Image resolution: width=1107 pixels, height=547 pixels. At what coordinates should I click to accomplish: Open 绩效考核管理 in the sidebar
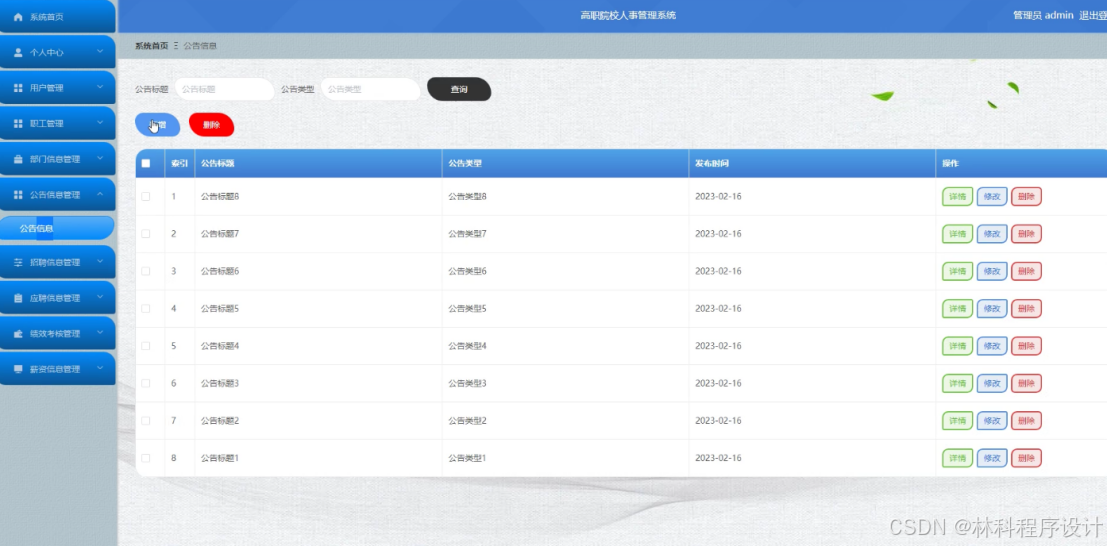click(x=57, y=333)
